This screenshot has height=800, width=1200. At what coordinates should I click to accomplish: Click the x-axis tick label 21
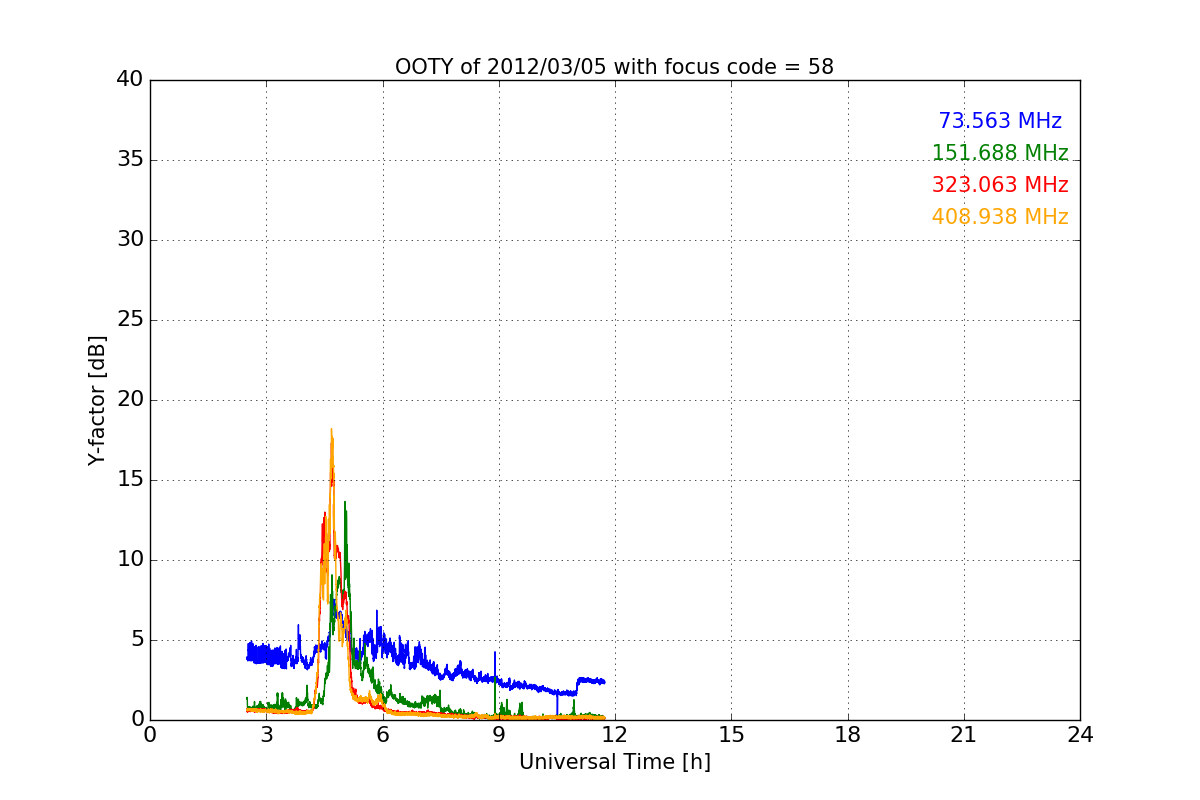(964, 734)
